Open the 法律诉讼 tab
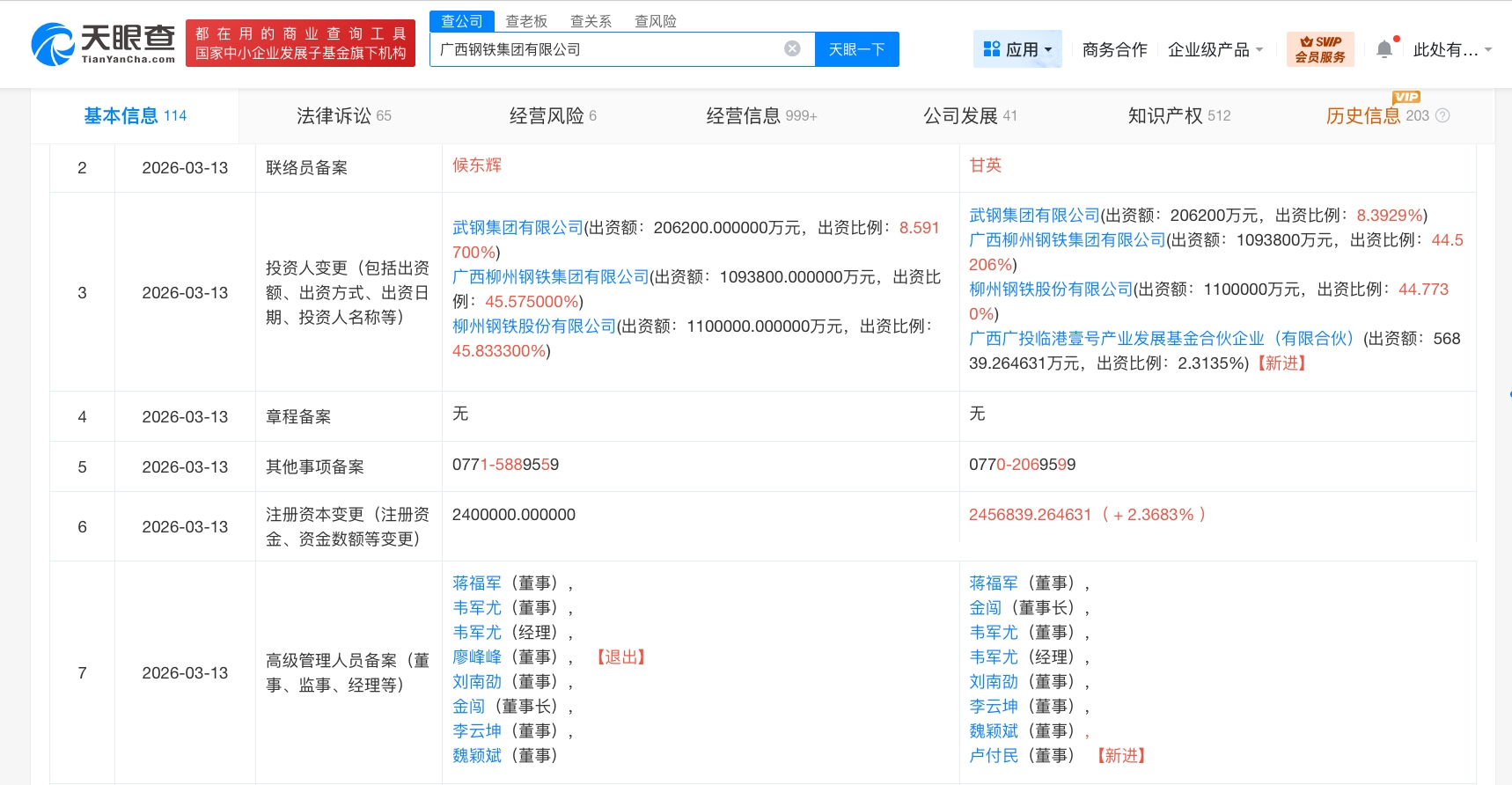Image resolution: width=1512 pixels, height=785 pixels. click(343, 115)
